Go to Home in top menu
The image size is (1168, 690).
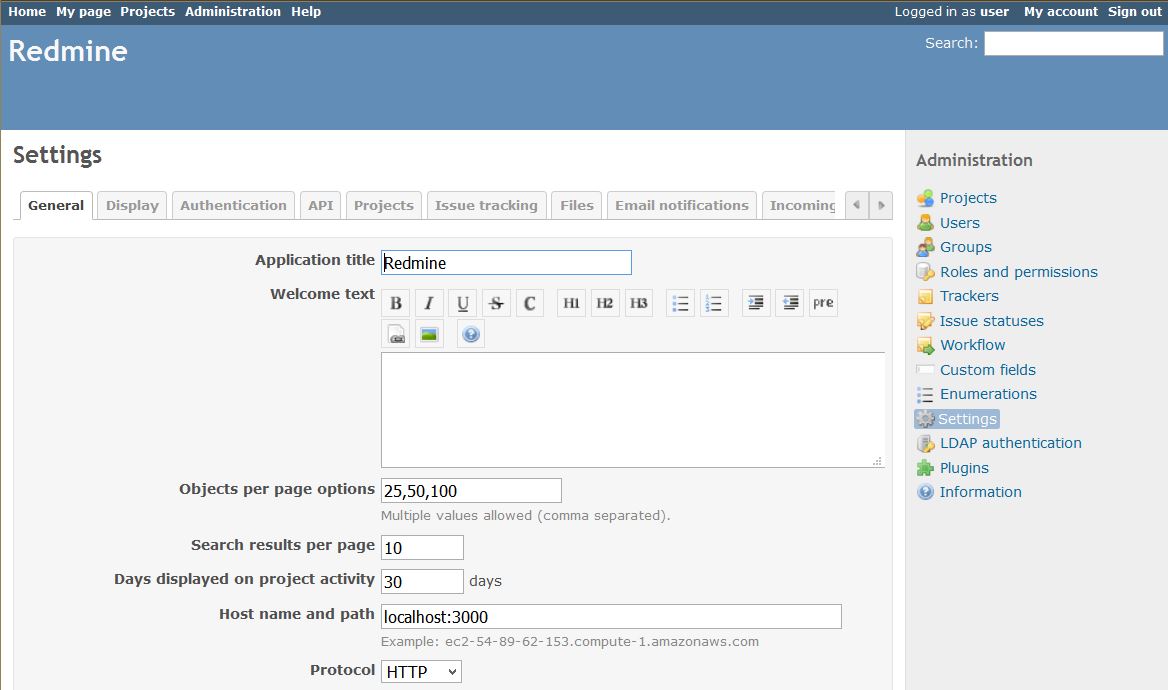(27, 12)
